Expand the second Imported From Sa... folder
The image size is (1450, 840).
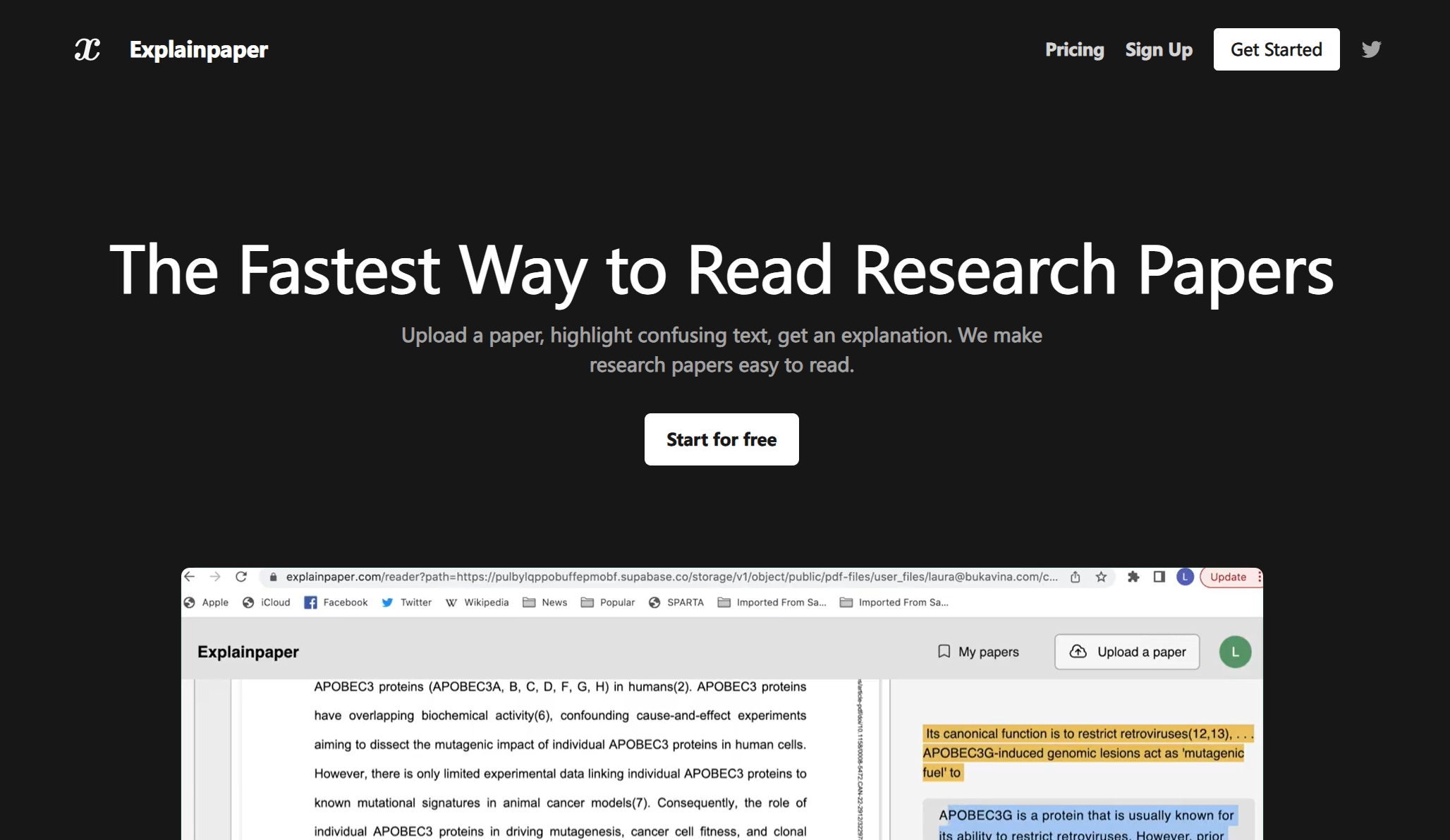click(894, 602)
